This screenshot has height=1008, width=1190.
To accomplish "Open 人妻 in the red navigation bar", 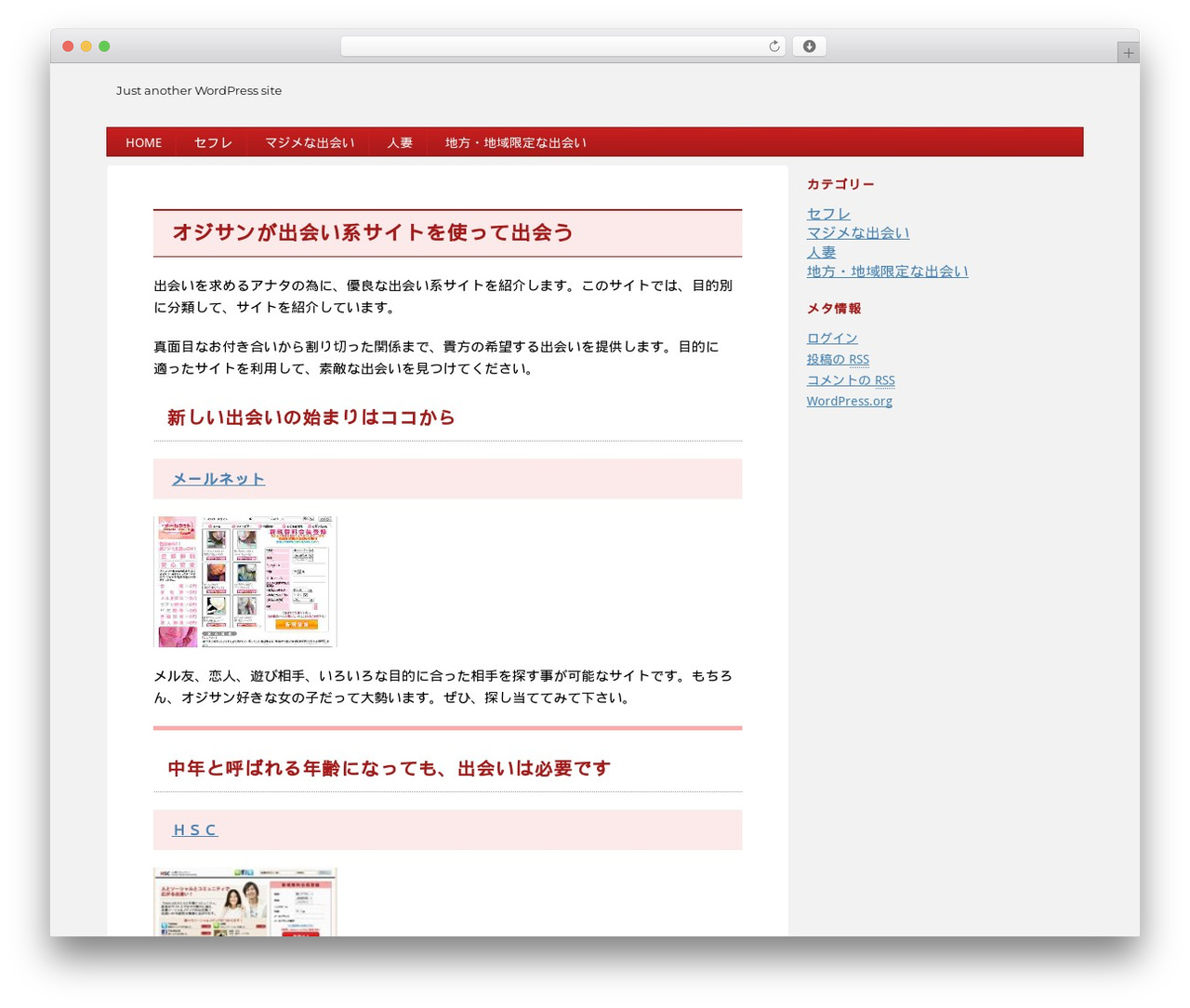I will pos(400,142).
